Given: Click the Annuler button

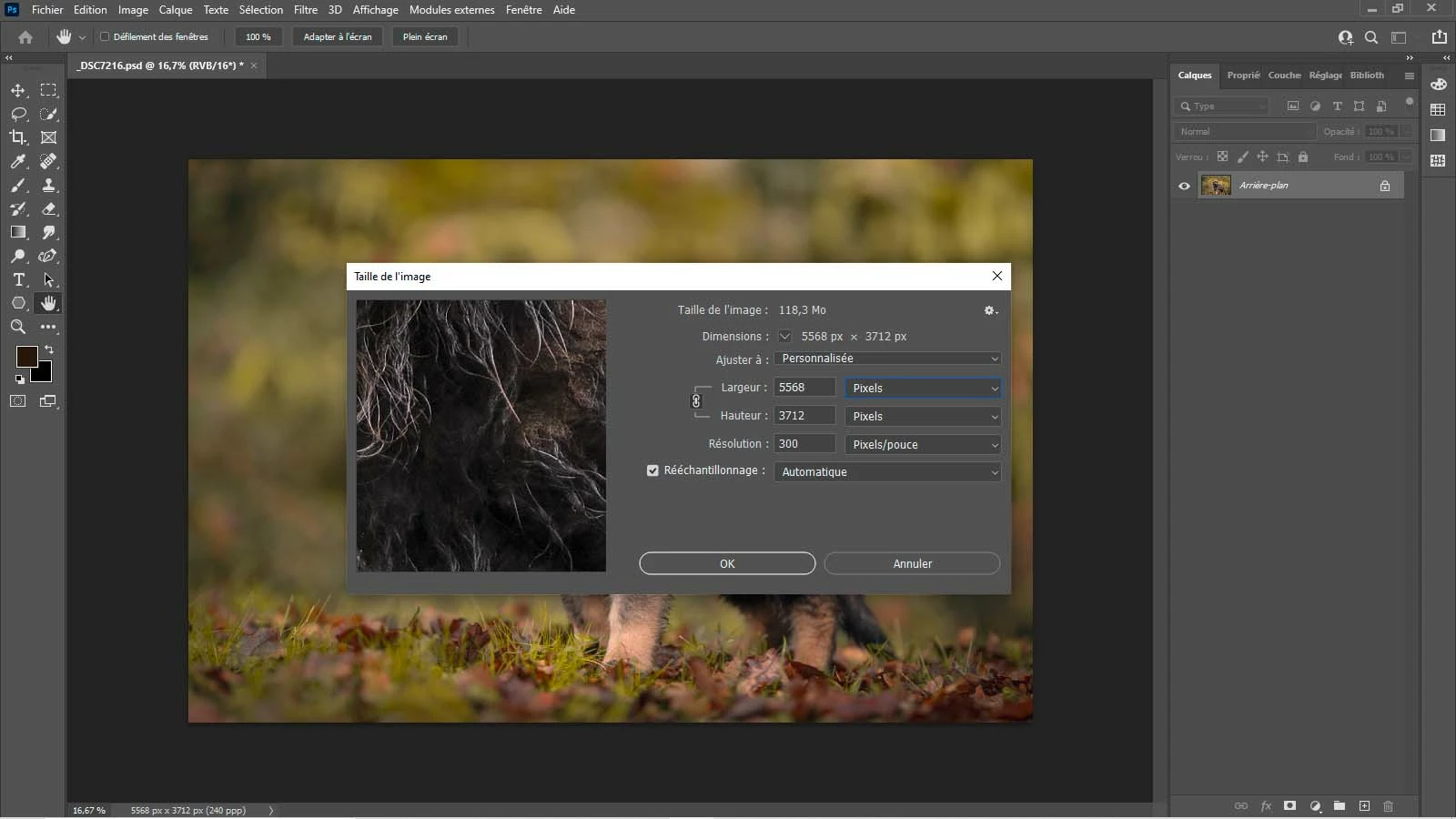Looking at the screenshot, I should coord(912,563).
